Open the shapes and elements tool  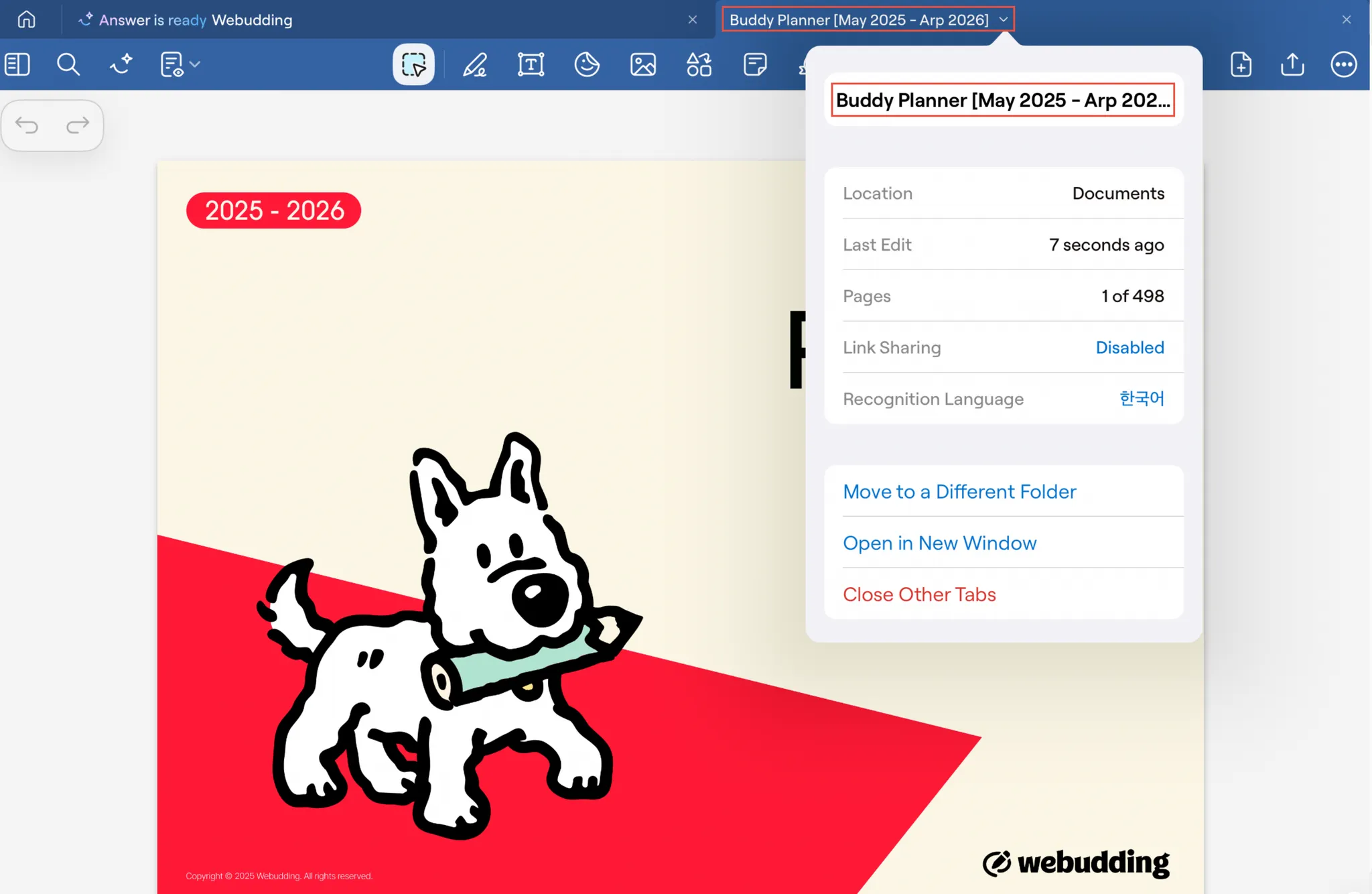pyautogui.click(x=699, y=65)
